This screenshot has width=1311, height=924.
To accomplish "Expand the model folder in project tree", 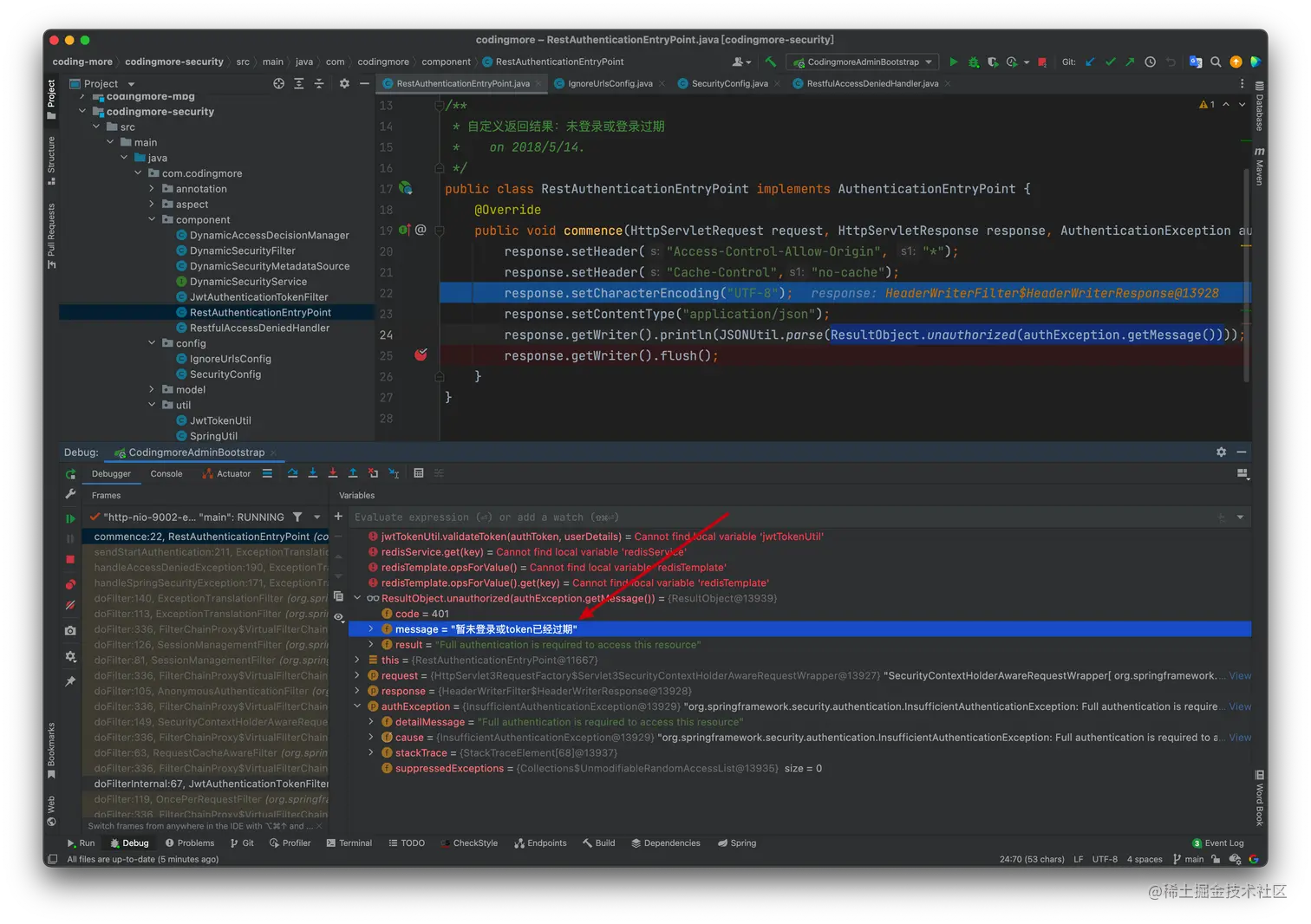I will coord(152,389).
